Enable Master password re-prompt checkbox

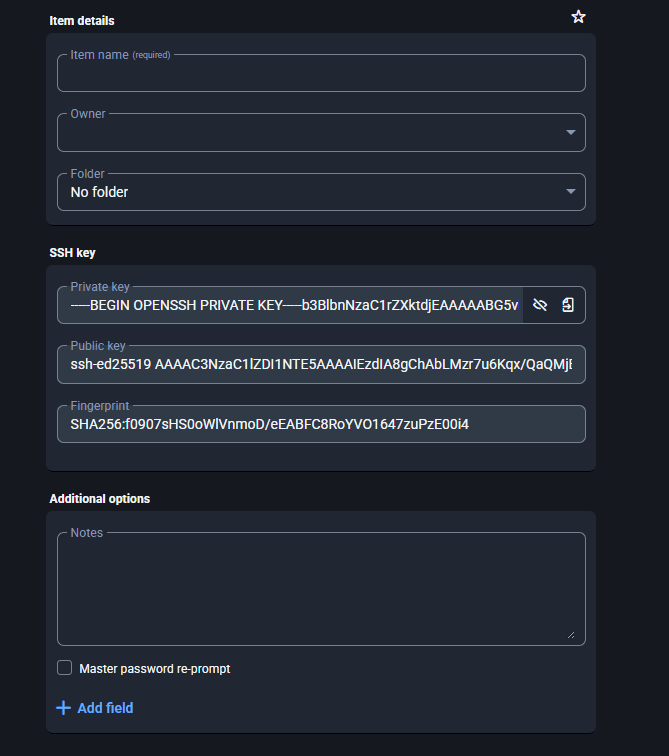click(x=65, y=668)
